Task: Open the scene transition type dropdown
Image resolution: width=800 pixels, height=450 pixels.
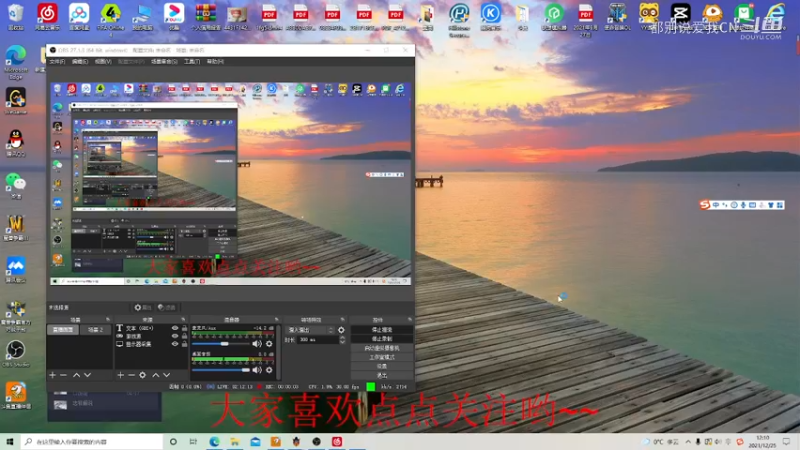Action: pos(310,330)
